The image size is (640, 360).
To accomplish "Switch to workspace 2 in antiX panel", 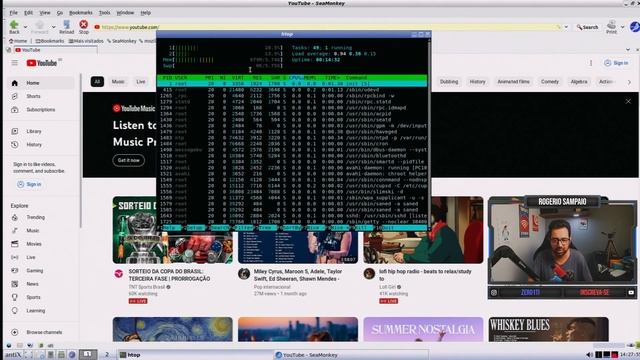I will [x=107, y=354].
